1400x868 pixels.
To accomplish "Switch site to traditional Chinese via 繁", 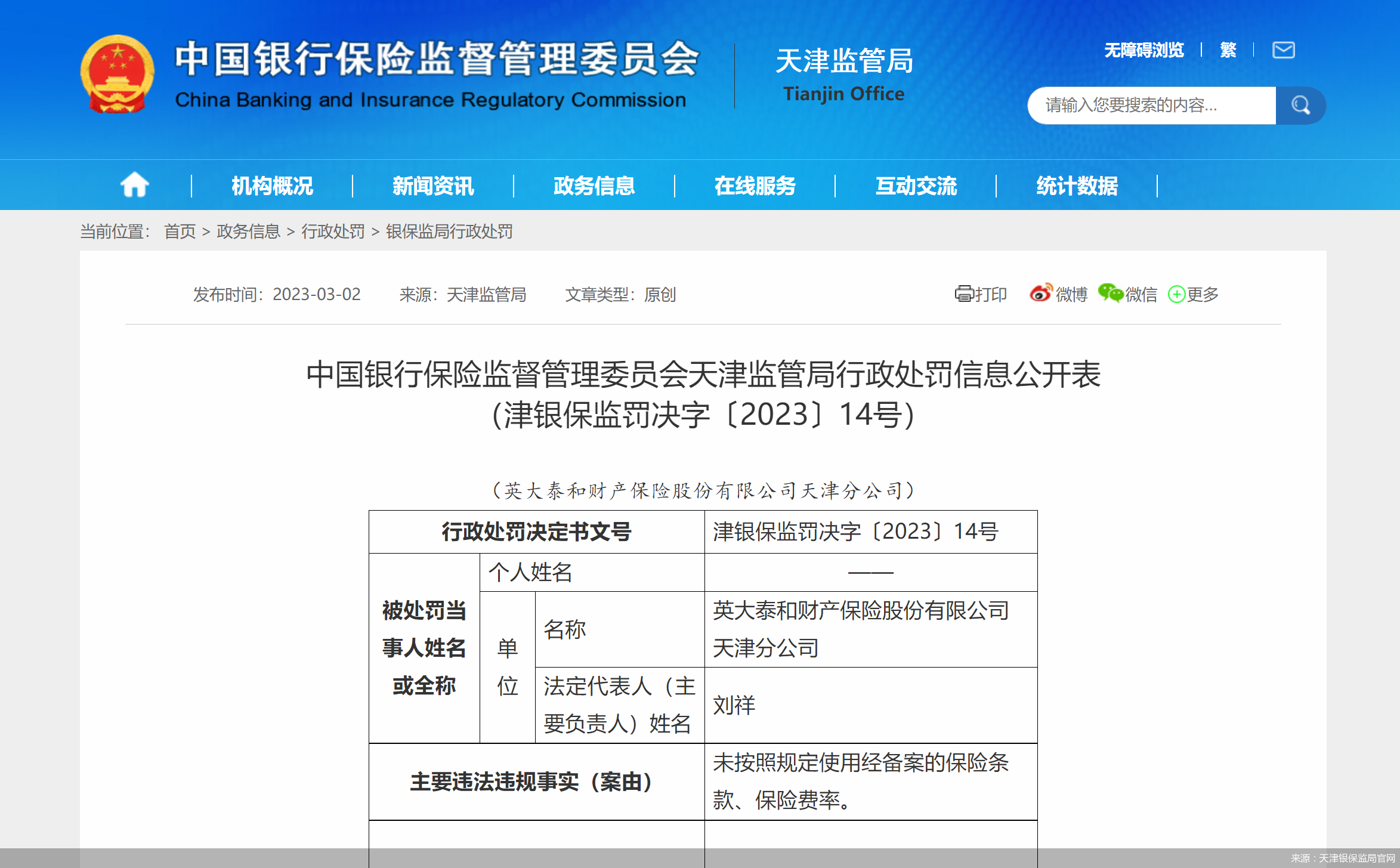I will point(1227,51).
